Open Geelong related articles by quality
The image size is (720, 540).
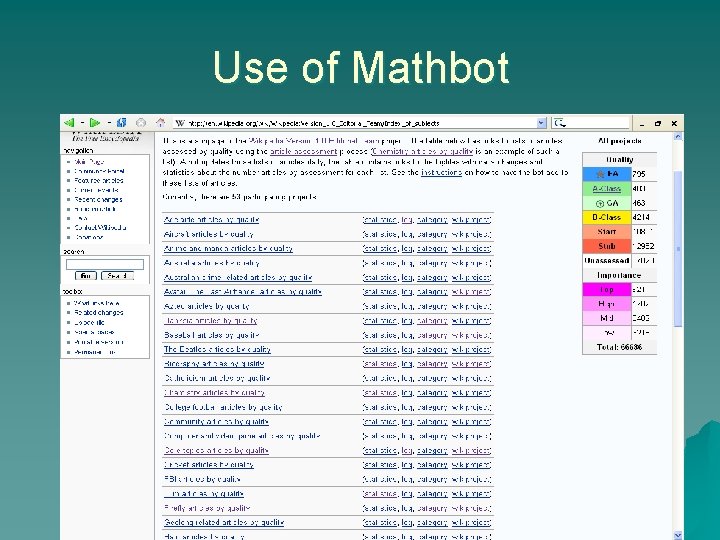point(224,523)
